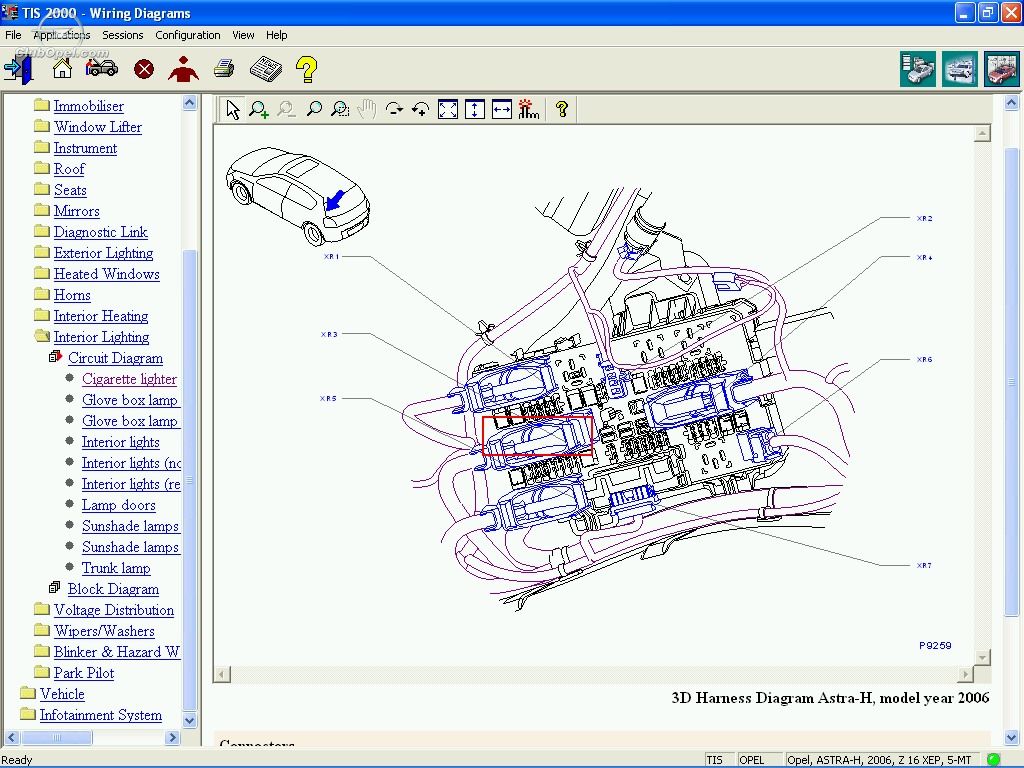Open the Applications menu
The width and height of the screenshot is (1024, 768).
61,35
